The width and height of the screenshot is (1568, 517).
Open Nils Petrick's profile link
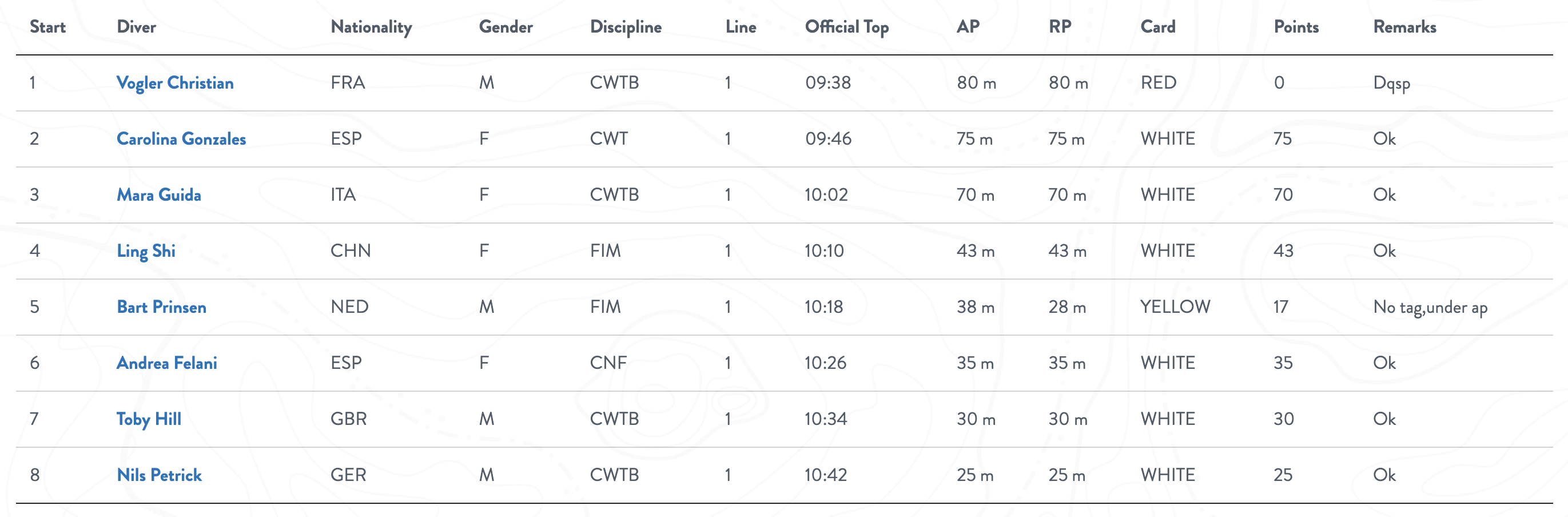(x=159, y=475)
